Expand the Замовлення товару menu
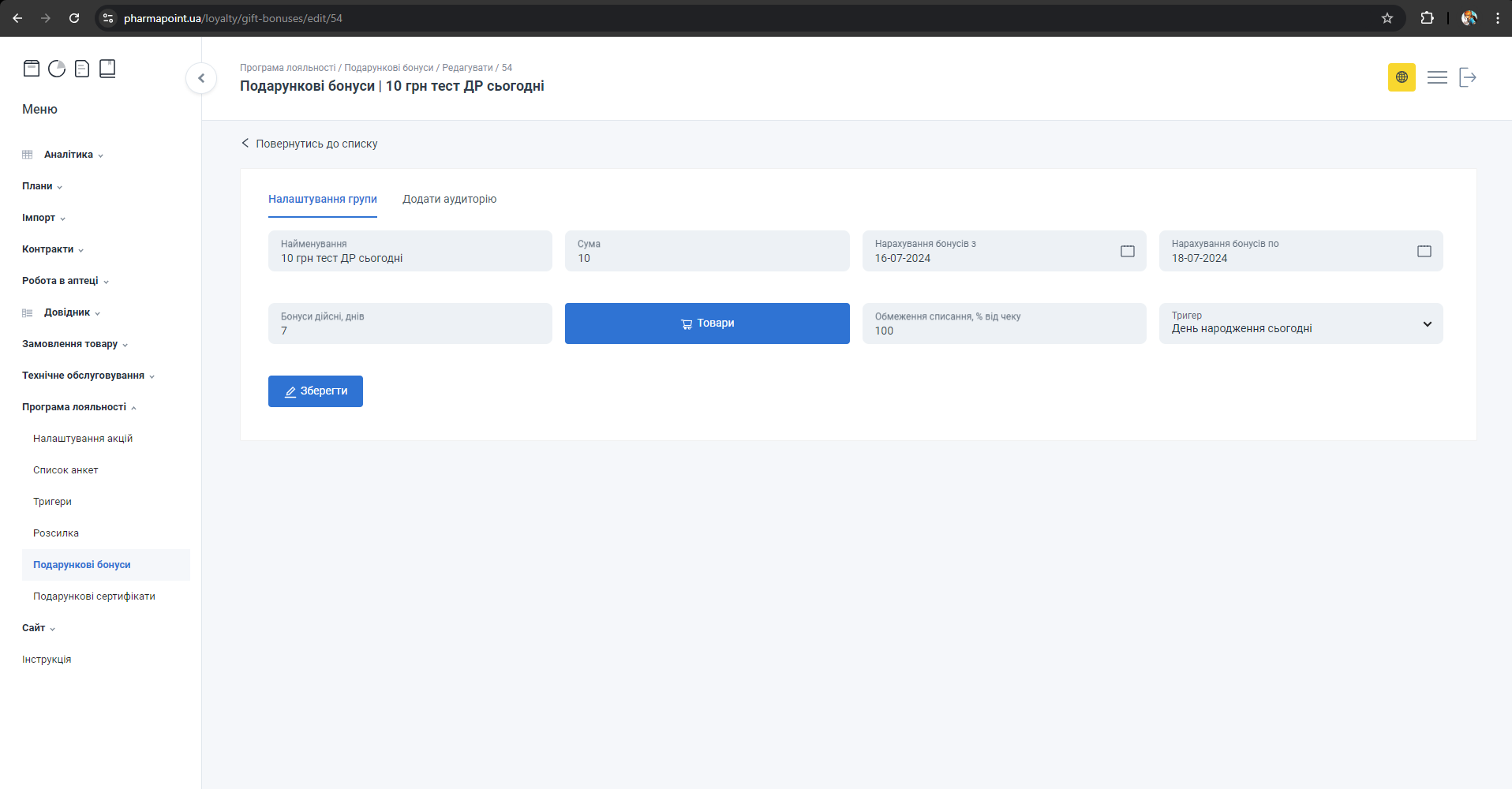The width and height of the screenshot is (1512, 789). (75, 344)
